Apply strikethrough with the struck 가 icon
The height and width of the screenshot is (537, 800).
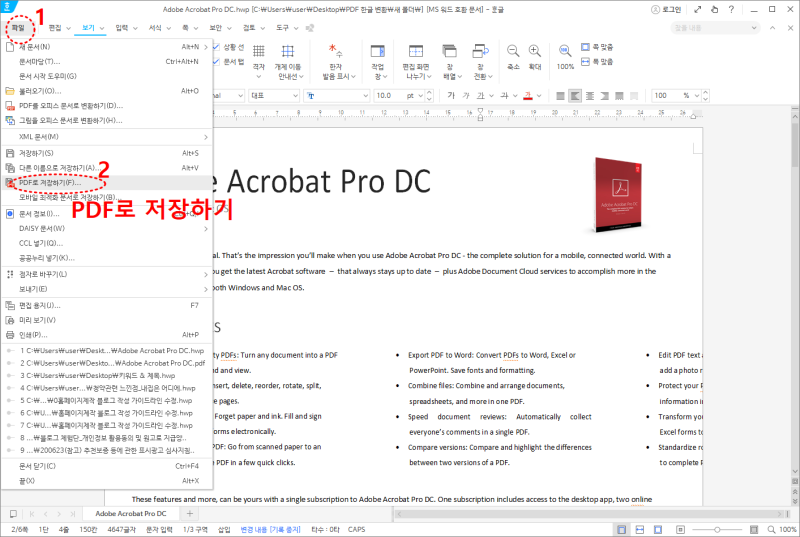tap(504, 95)
